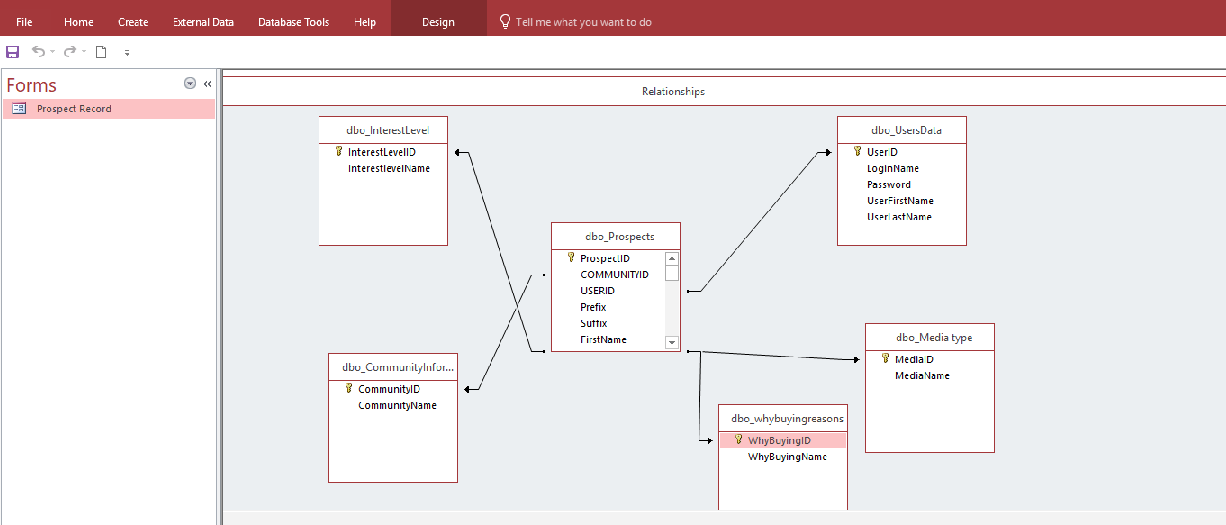
Task: Click the lightbulb Tell Me icon
Action: tap(505, 21)
